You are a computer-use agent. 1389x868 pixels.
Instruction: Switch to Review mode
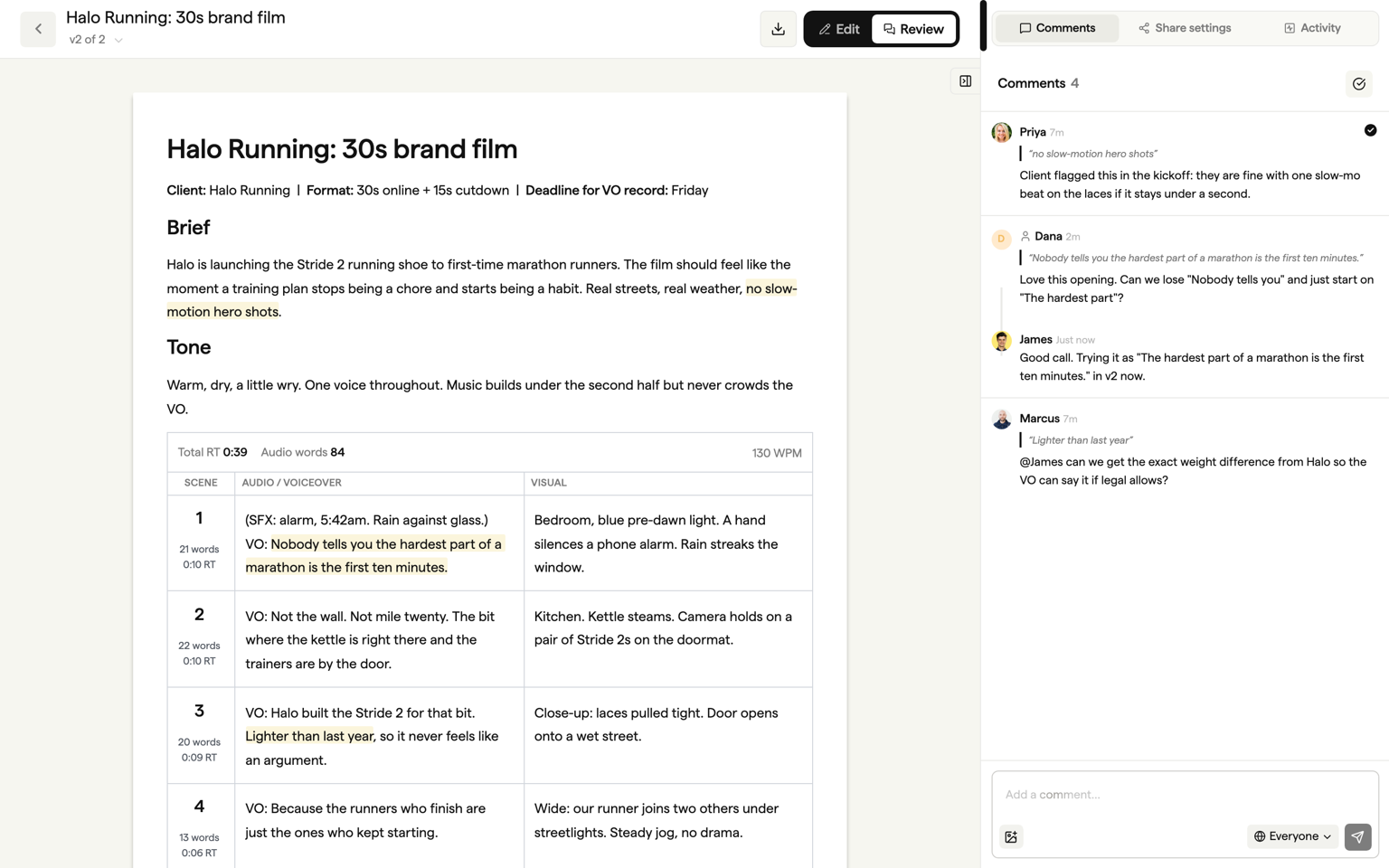[x=913, y=29]
